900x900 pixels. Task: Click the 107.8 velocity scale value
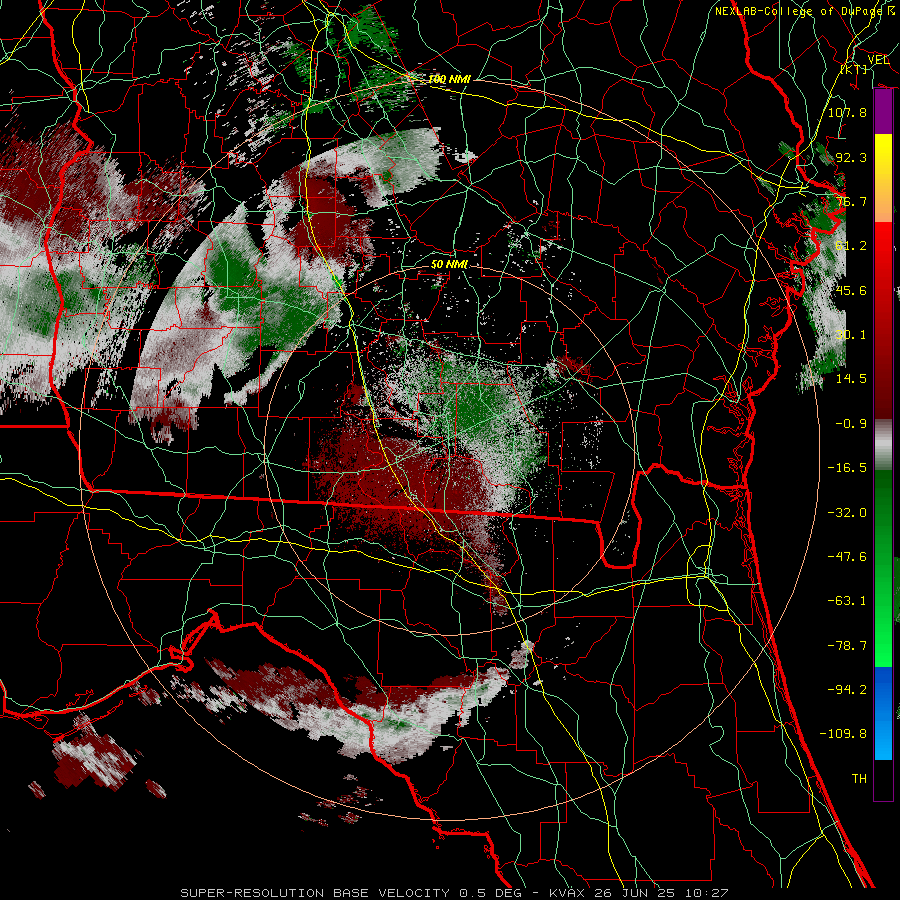point(847,112)
